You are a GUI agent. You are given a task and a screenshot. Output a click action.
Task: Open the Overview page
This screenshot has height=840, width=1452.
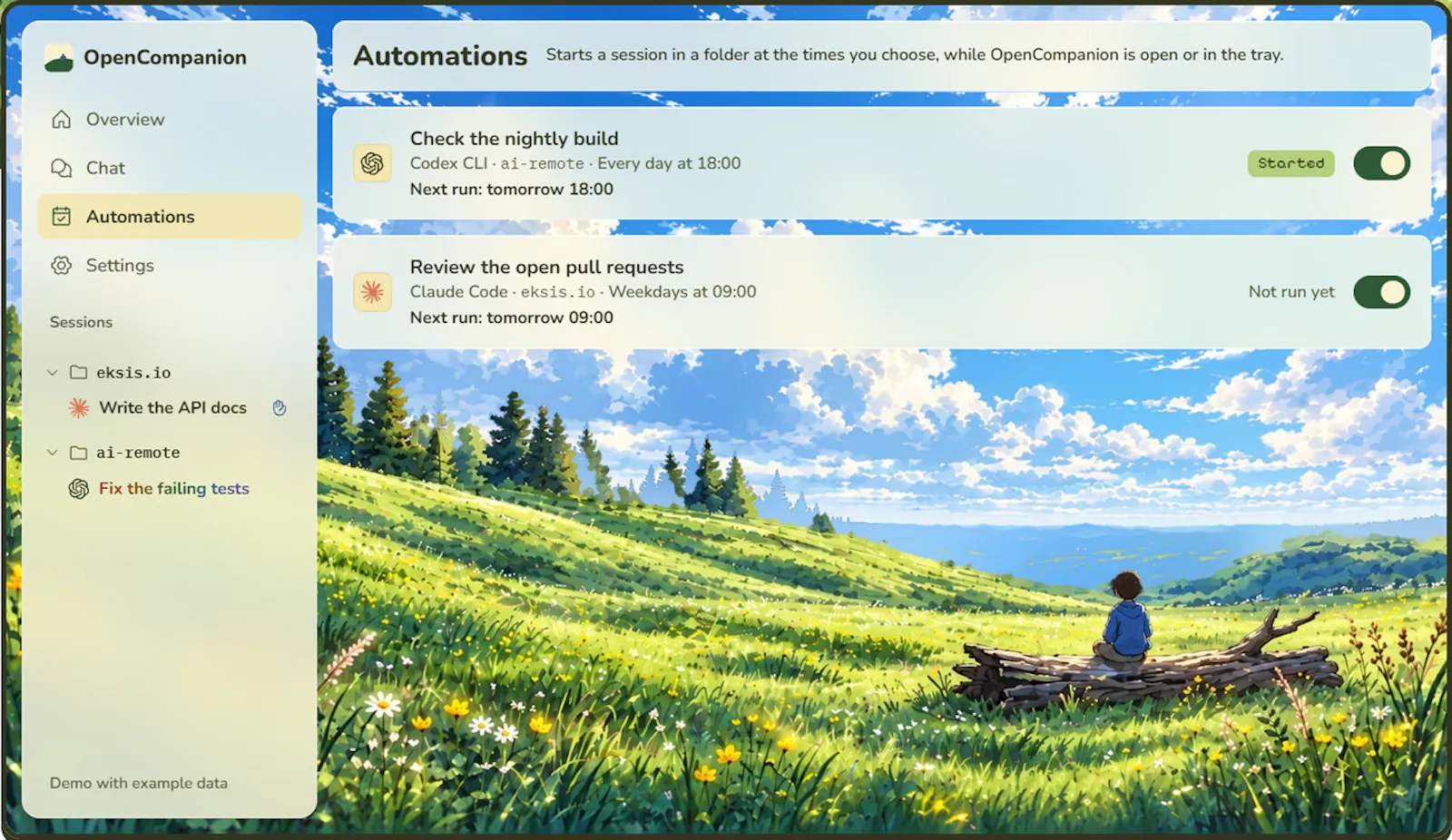click(x=170, y=120)
